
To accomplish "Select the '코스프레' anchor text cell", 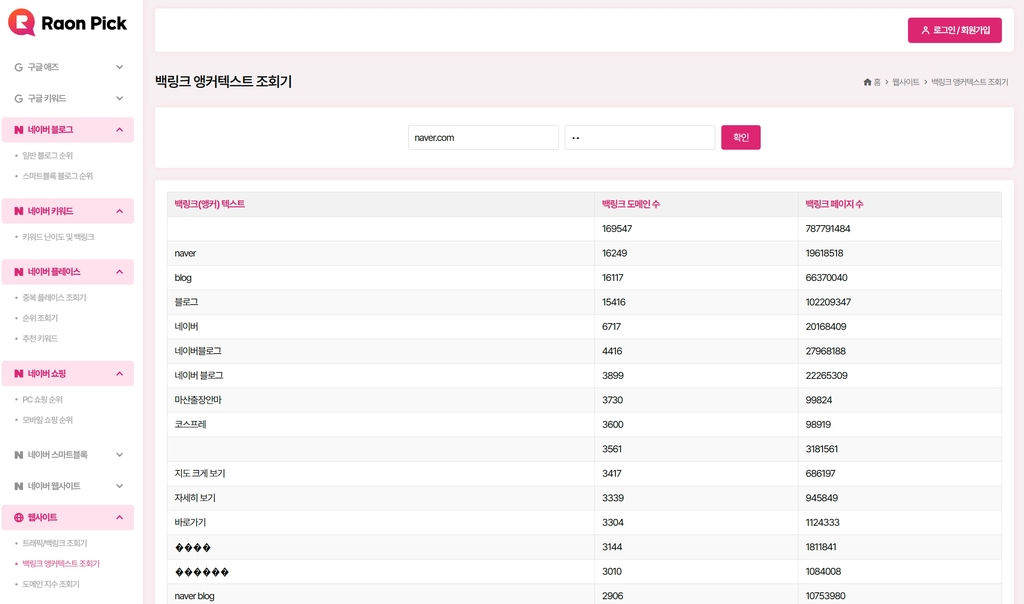I will [381, 424].
